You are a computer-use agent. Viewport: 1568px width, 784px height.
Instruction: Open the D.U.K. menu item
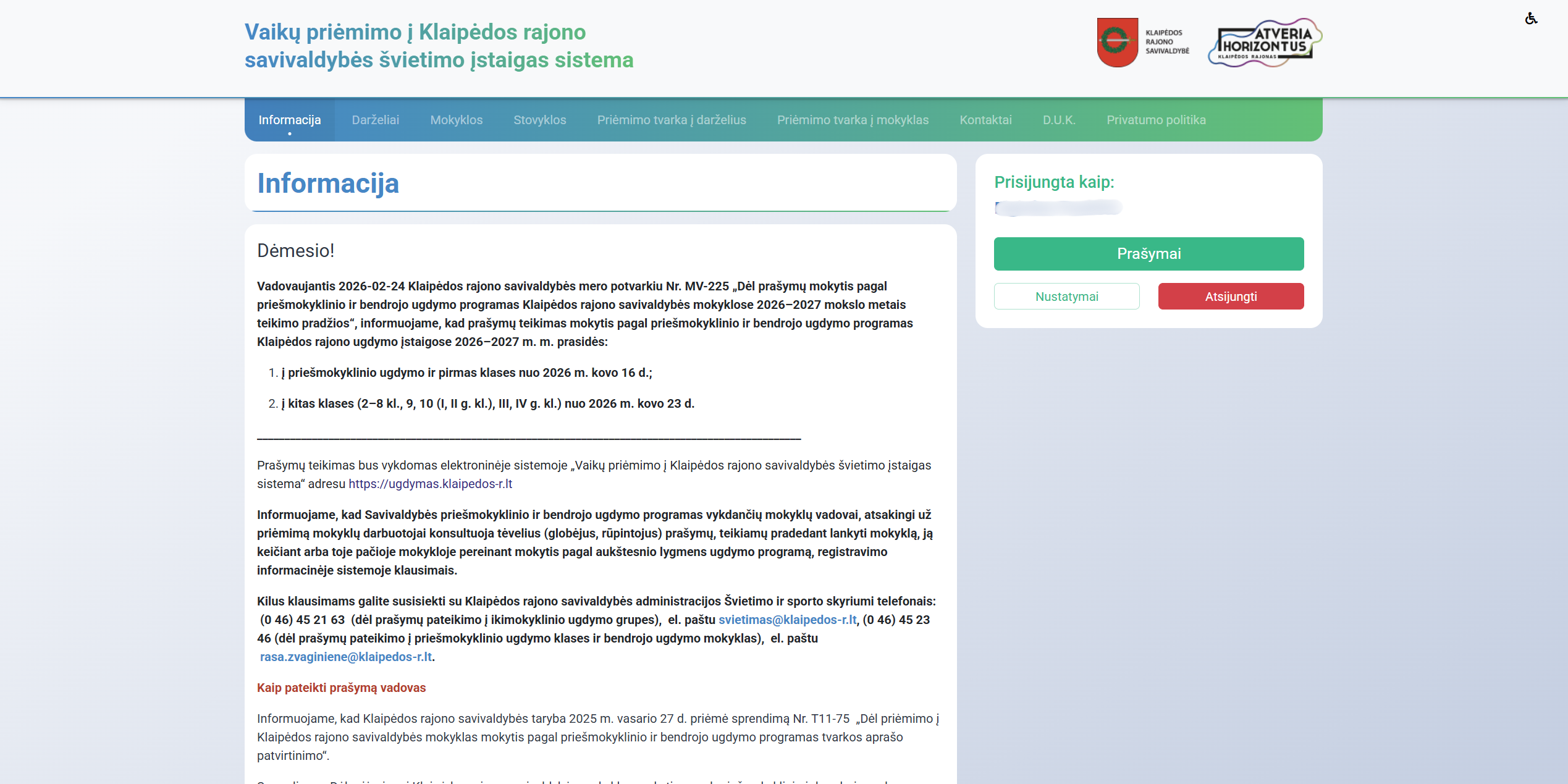point(1059,120)
